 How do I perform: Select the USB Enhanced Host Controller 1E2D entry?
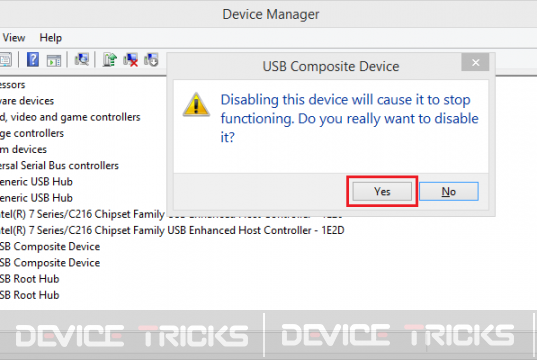pyautogui.click(x=172, y=230)
